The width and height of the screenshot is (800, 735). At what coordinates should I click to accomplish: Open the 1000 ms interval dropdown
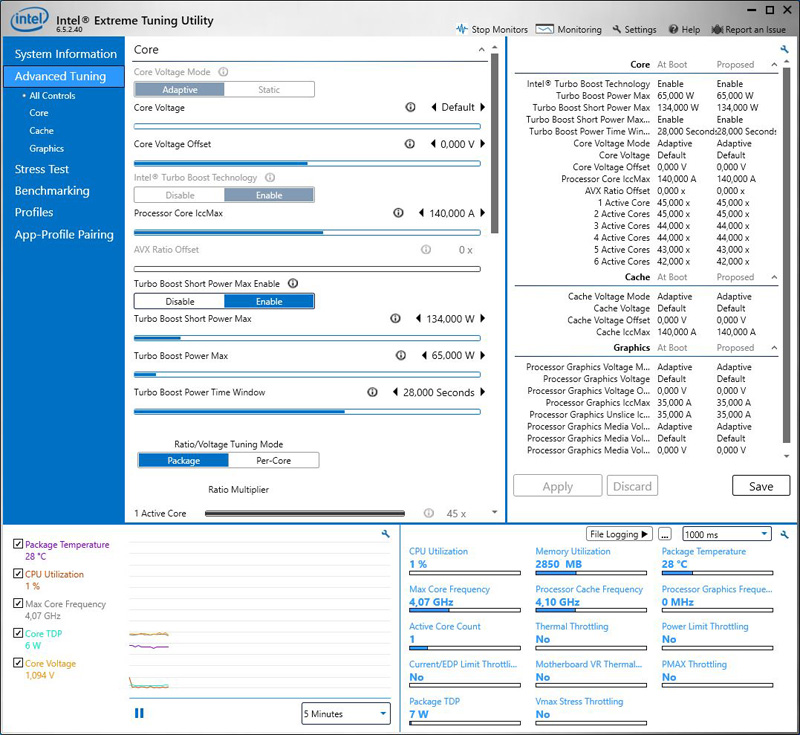(x=727, y=534)
